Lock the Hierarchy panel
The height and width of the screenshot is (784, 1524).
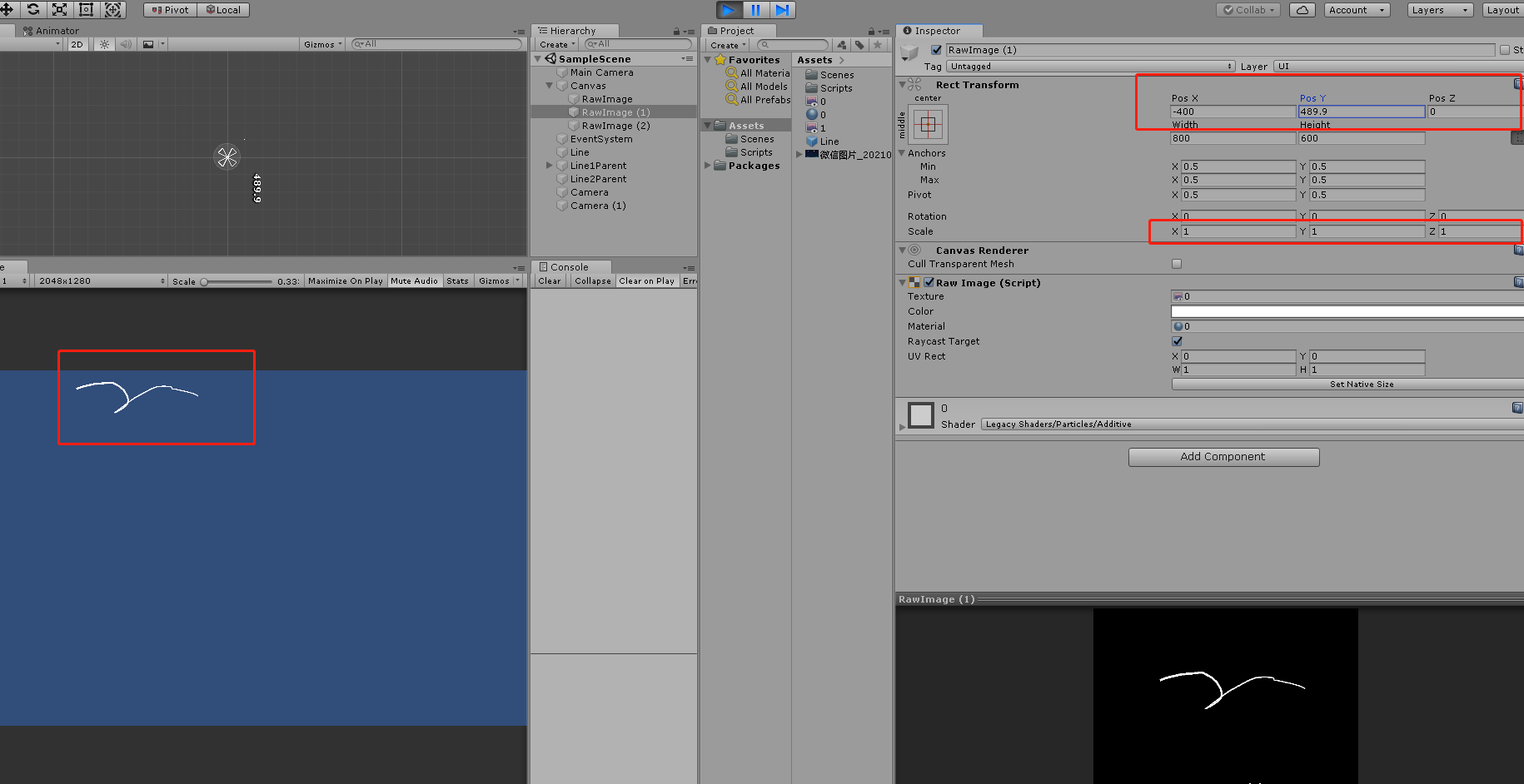coord(676,32)
